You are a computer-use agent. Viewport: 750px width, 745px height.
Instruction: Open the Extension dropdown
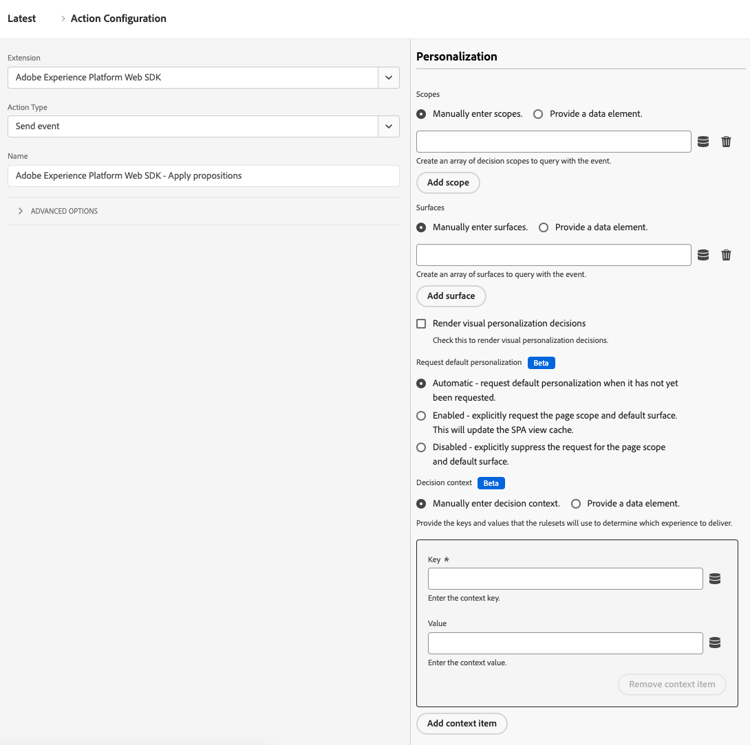(x=388, y=78)
